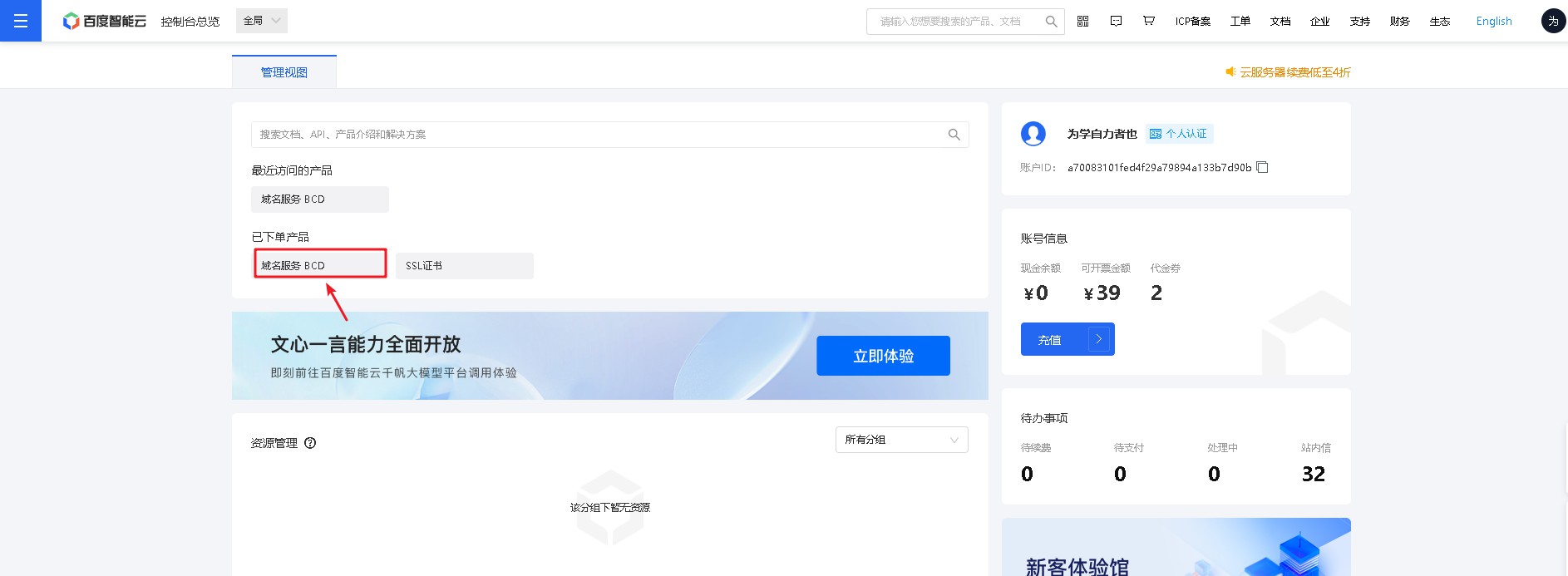Image resolution: width=1568 pixels, height=576 pixels.
Task: Click the user avatar in header
Action: click(x=1553, y=21)
